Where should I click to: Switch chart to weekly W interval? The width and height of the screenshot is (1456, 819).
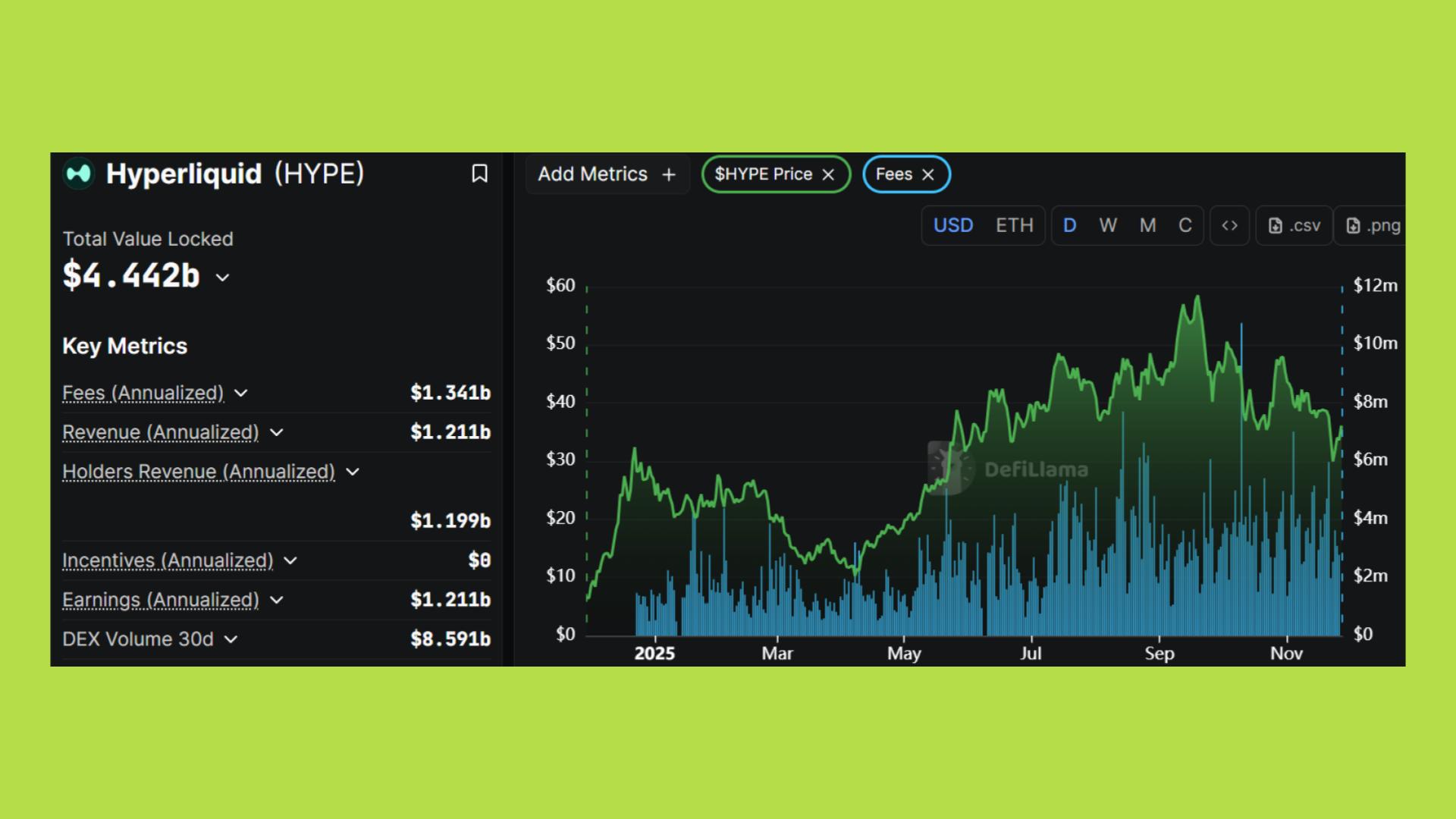click(x=1107, y=225)
